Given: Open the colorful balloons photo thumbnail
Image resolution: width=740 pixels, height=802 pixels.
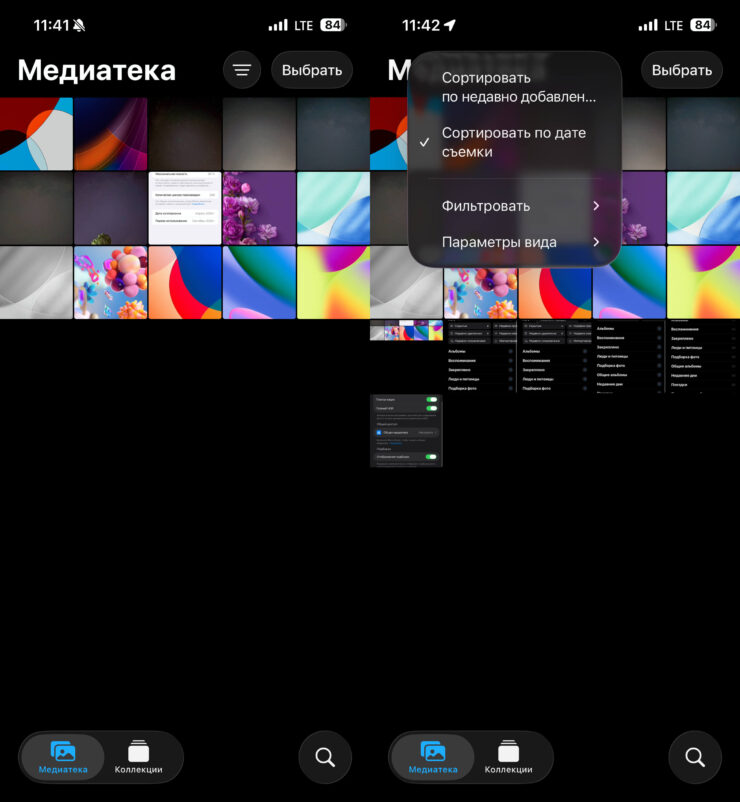Looking at the screenshot, I should (110, 282).
